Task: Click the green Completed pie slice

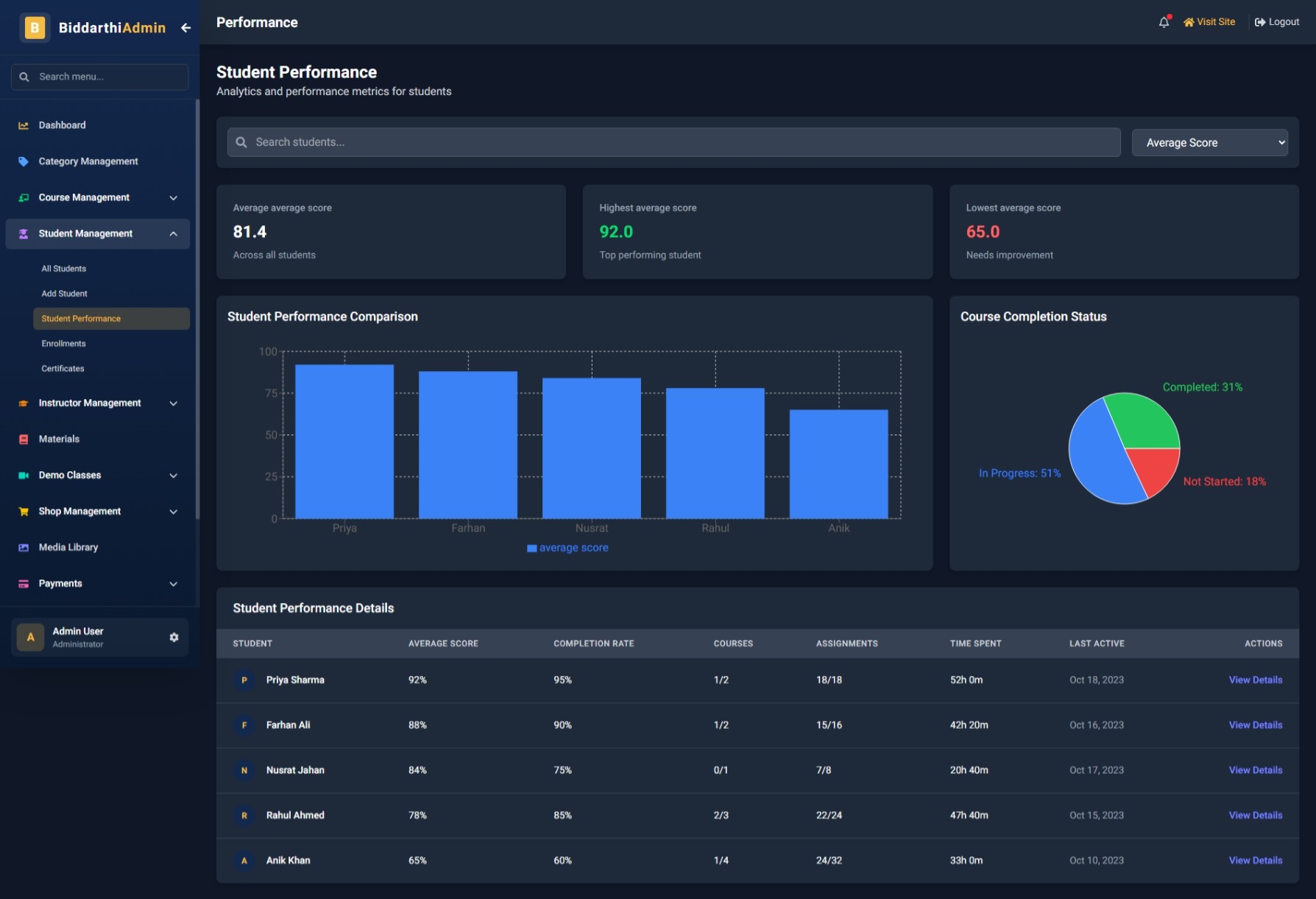Action: (x=1141, y=421)
